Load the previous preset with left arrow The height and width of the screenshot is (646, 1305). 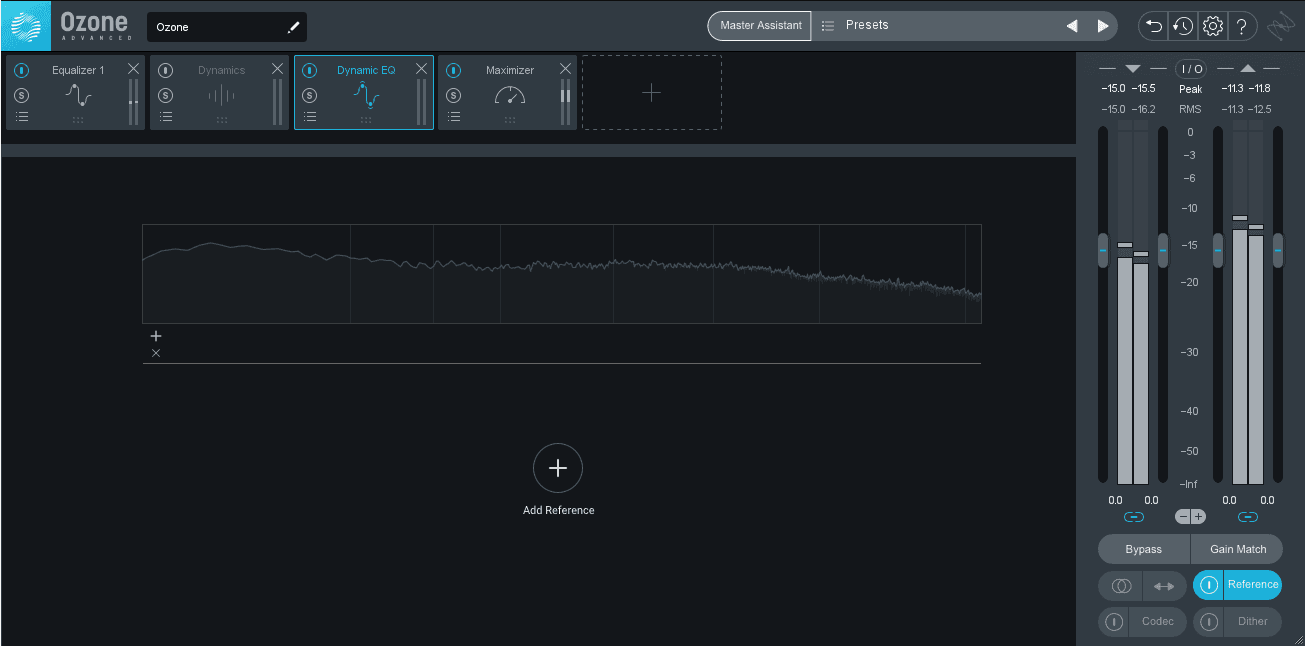point(1072,26)
